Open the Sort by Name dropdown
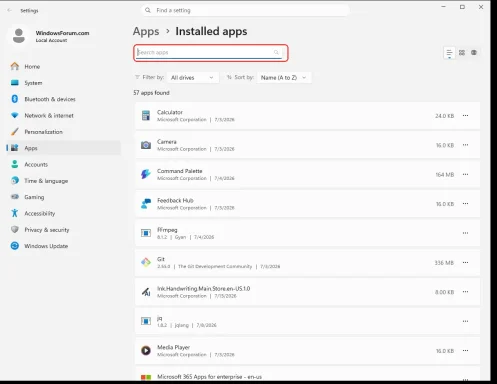The image size is (497, 384). coord(284,78)
